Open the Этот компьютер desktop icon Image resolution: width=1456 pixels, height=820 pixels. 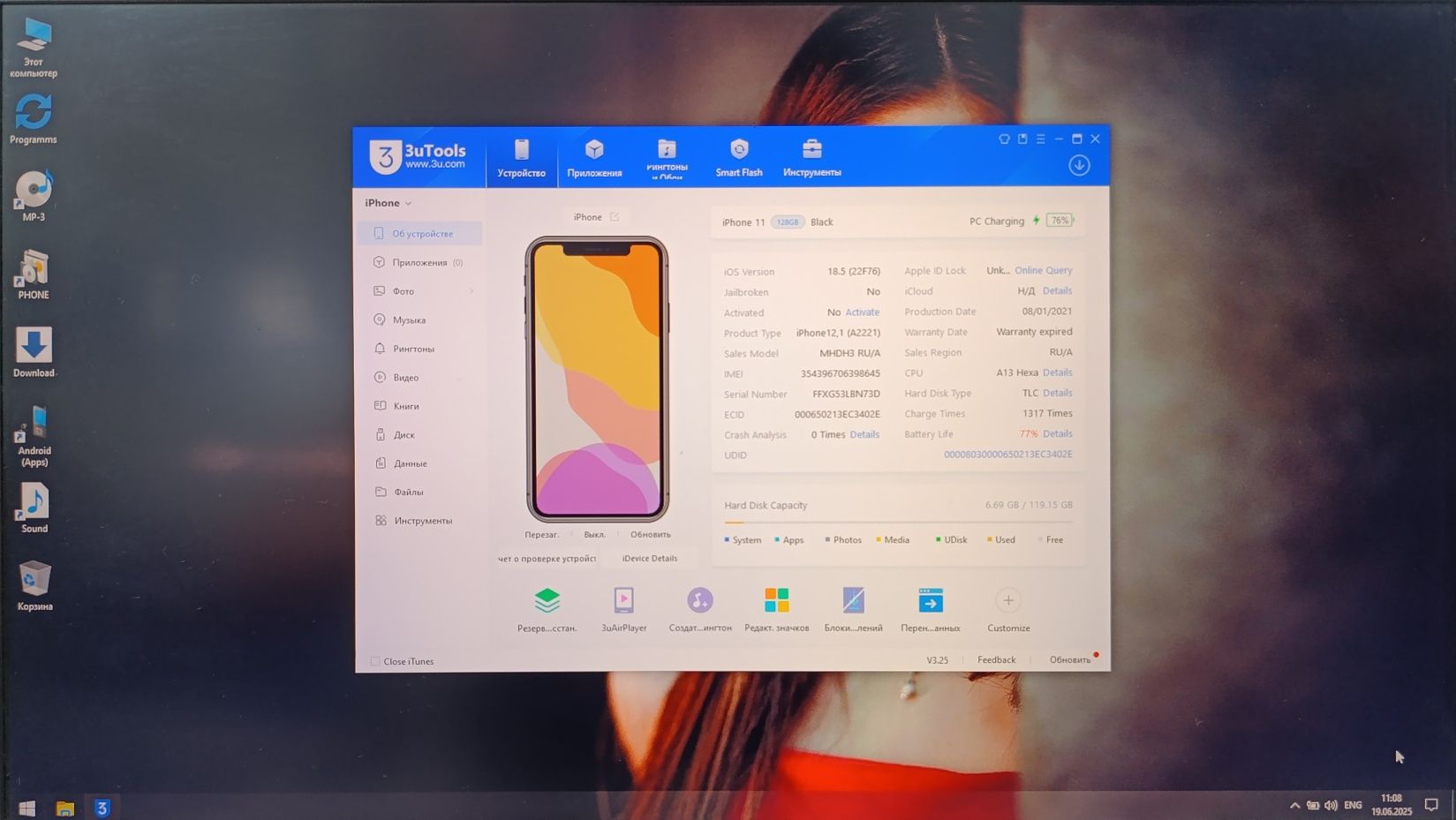[34, 47]
